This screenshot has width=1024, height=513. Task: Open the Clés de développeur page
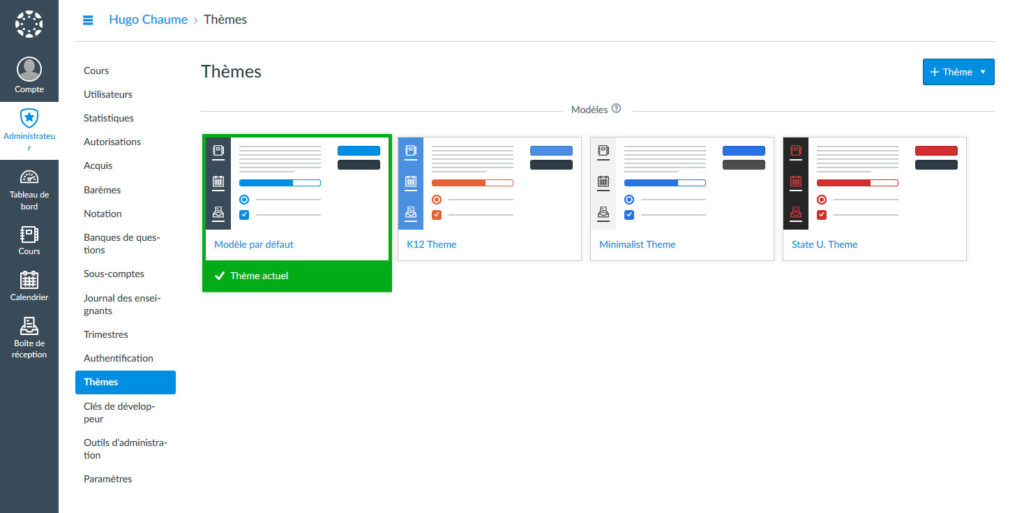coord(120,412)
